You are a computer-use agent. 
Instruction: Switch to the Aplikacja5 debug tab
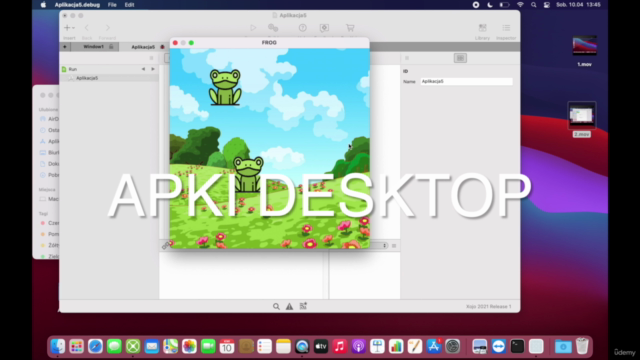point(143,47)
